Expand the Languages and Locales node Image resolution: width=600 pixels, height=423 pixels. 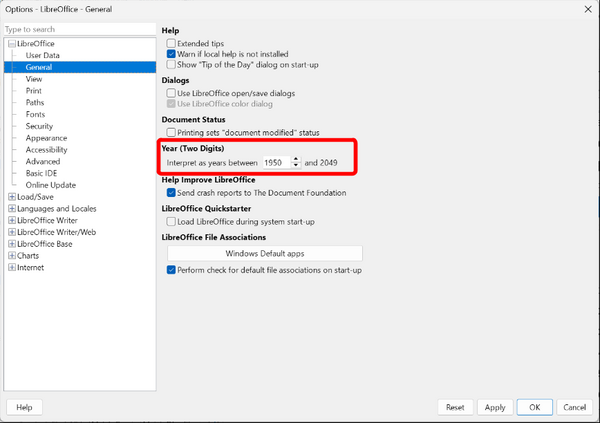pyautogui.click(x=12, y=209)
